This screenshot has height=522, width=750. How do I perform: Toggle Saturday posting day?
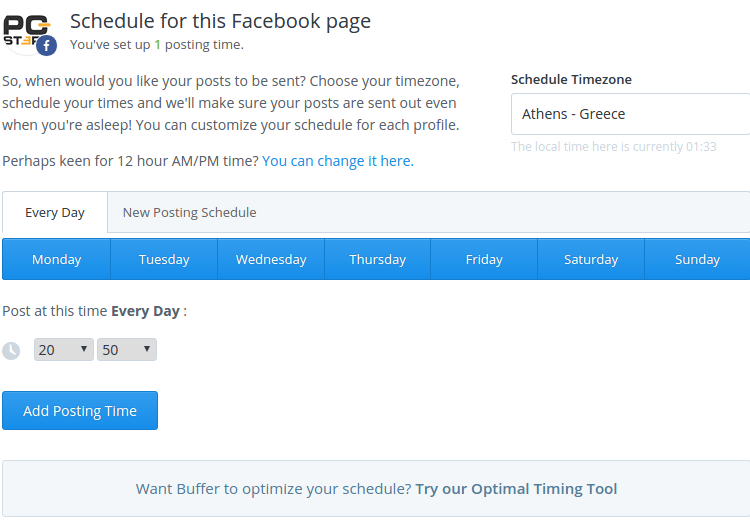(591, 259)
